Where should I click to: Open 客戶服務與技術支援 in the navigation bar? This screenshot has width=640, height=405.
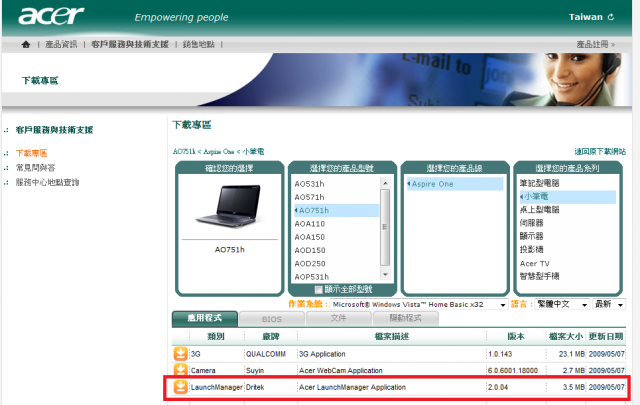[130, 45]
